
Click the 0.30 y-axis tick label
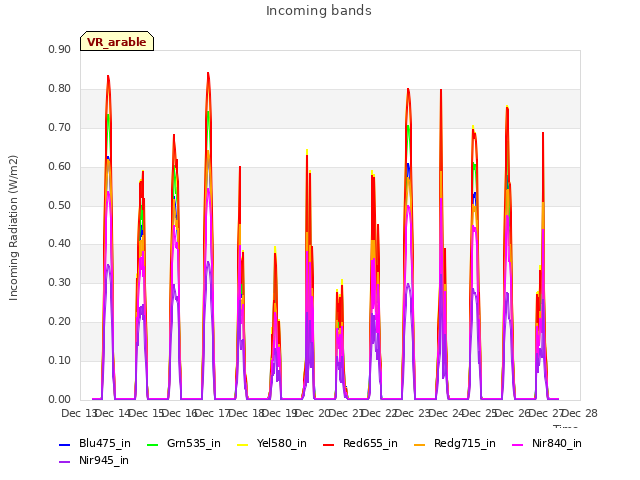pyautogui.click(x=60, y=283)
